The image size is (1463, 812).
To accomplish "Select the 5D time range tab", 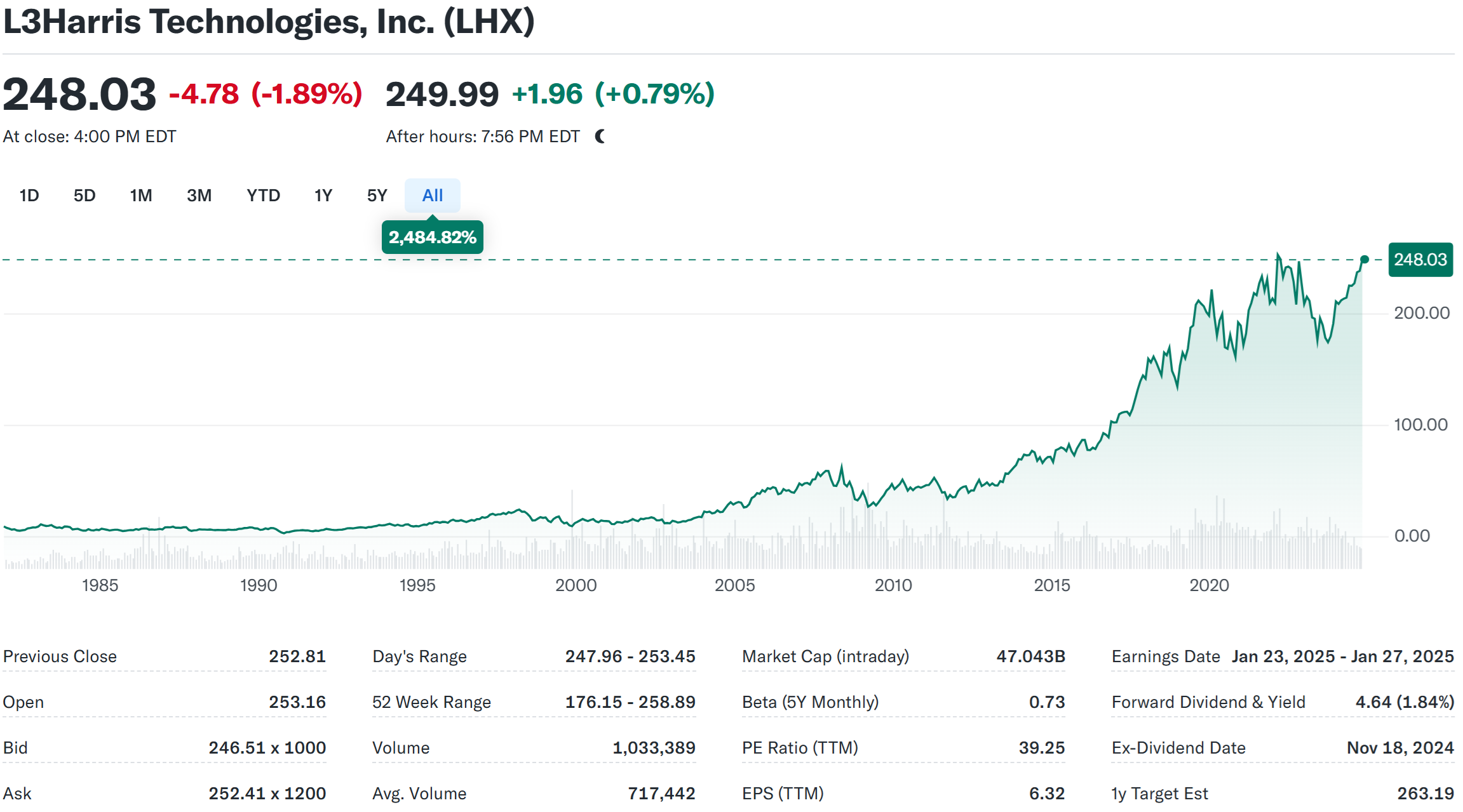I will point(84,196).
